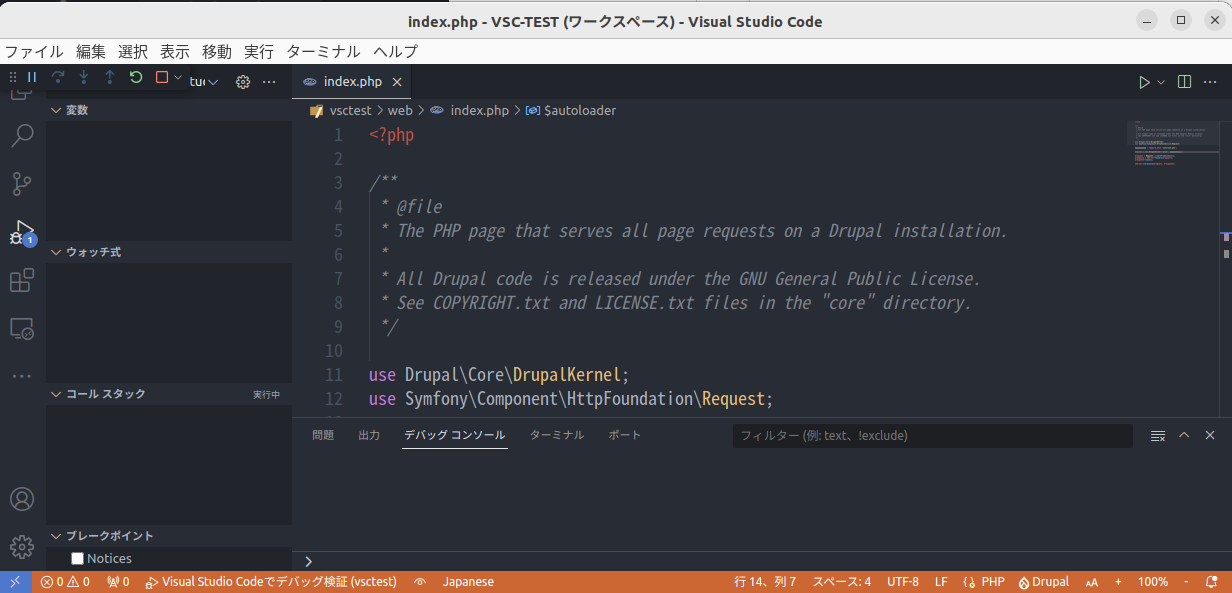This screenshot has height=593, width=1232.
Task: Select the index.php editor tab
Action: [x=351, y=82]
